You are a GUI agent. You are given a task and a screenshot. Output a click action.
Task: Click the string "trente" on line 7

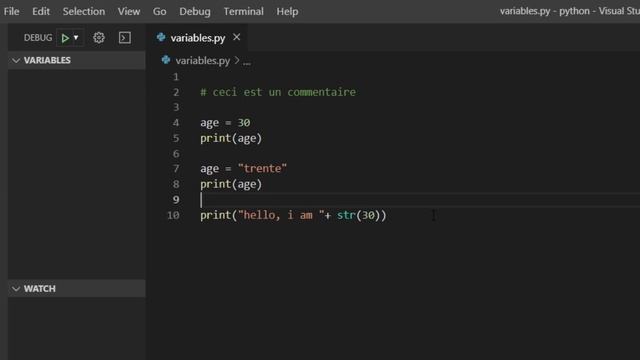pos(262,169)
